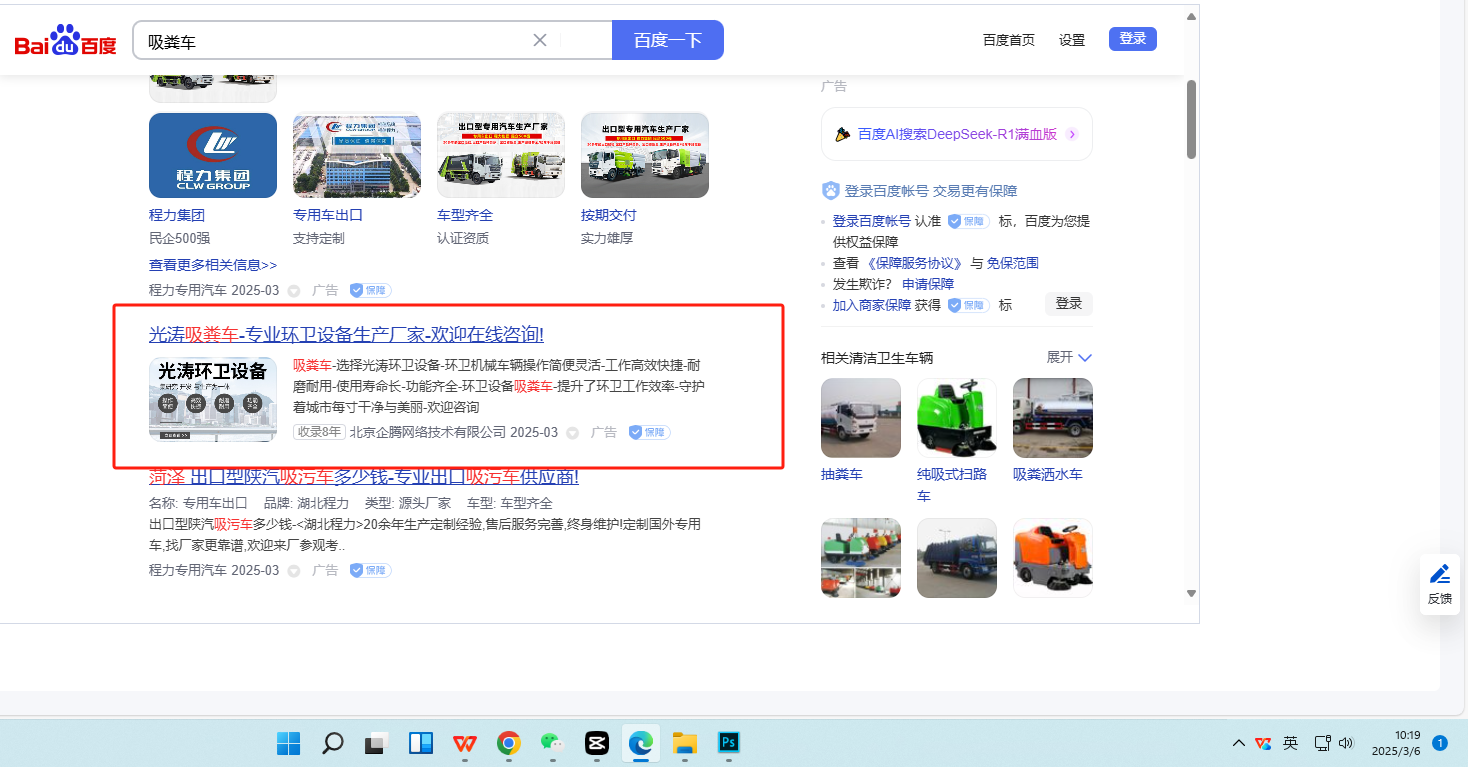The width and height of the screenshot is (1468, 767).
Task: Click the blue 登录 button in the header
Action: (1132, 39)
